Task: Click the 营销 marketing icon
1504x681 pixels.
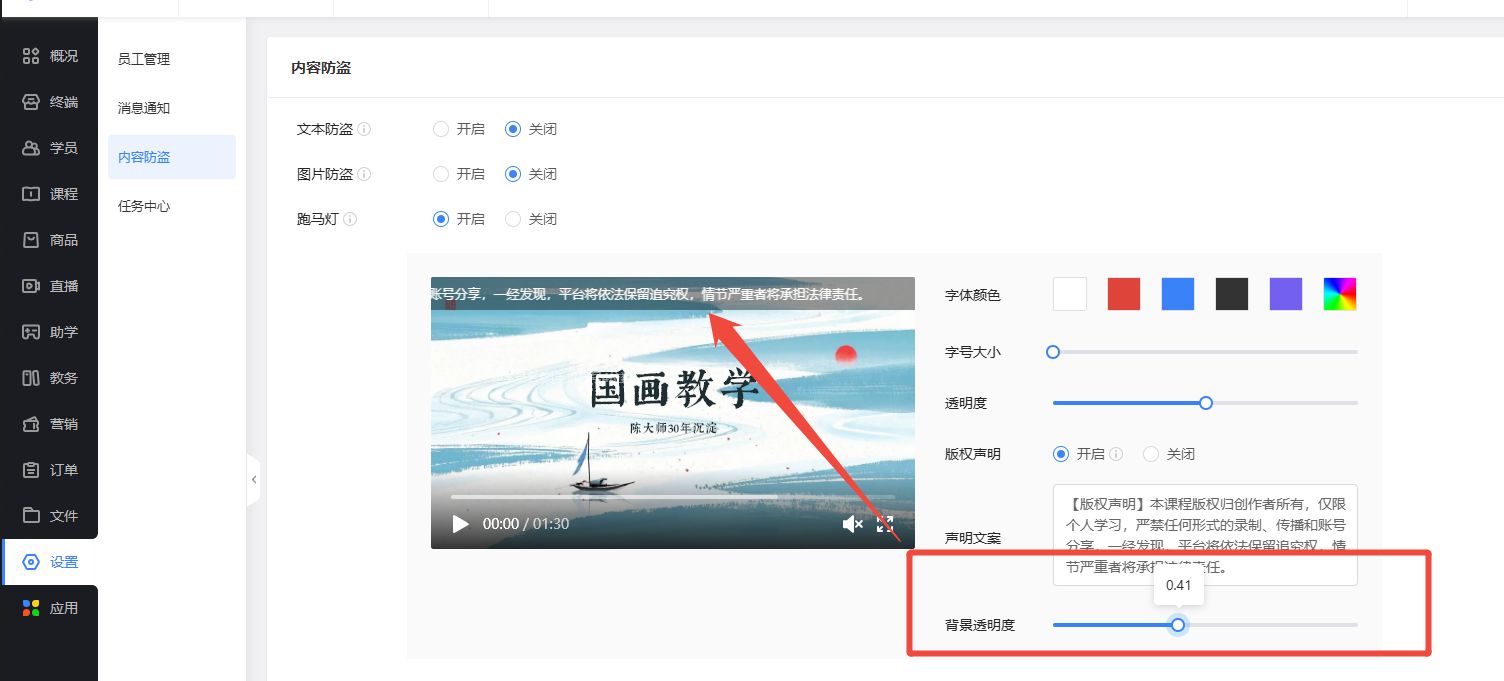Action: 31,424
